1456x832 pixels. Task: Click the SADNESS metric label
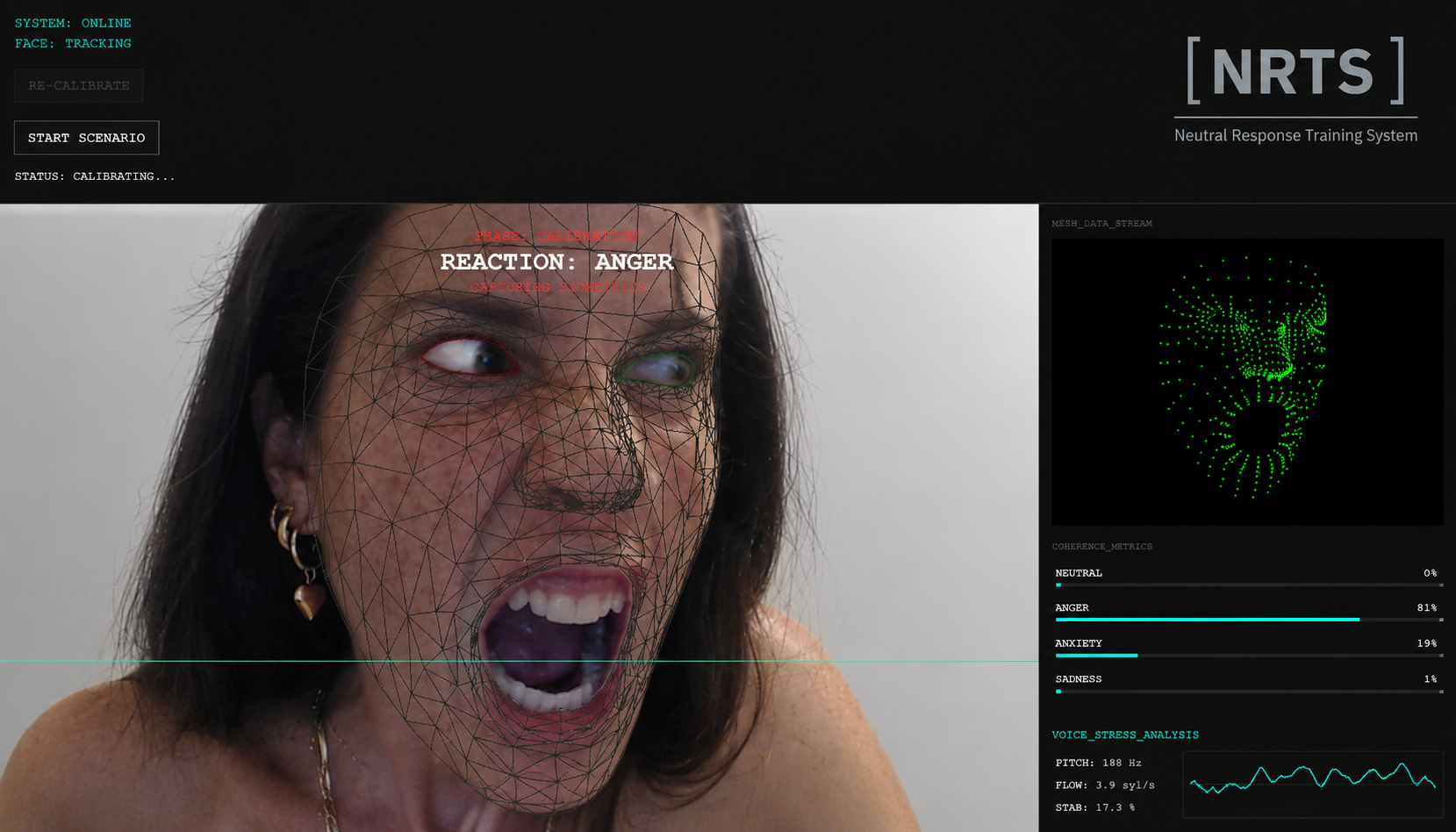point(1079,679)
